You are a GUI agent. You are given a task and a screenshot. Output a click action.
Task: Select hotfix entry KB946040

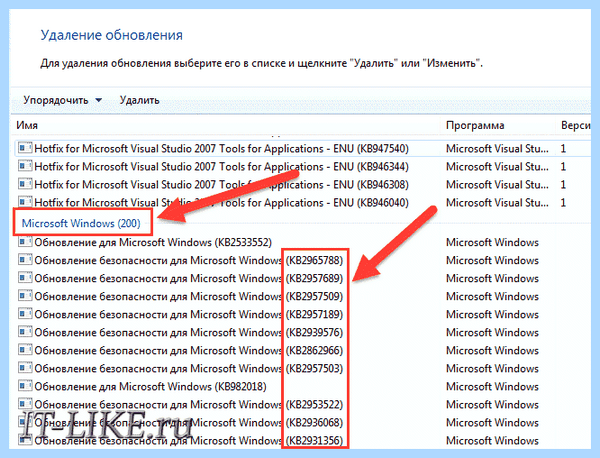222,202
